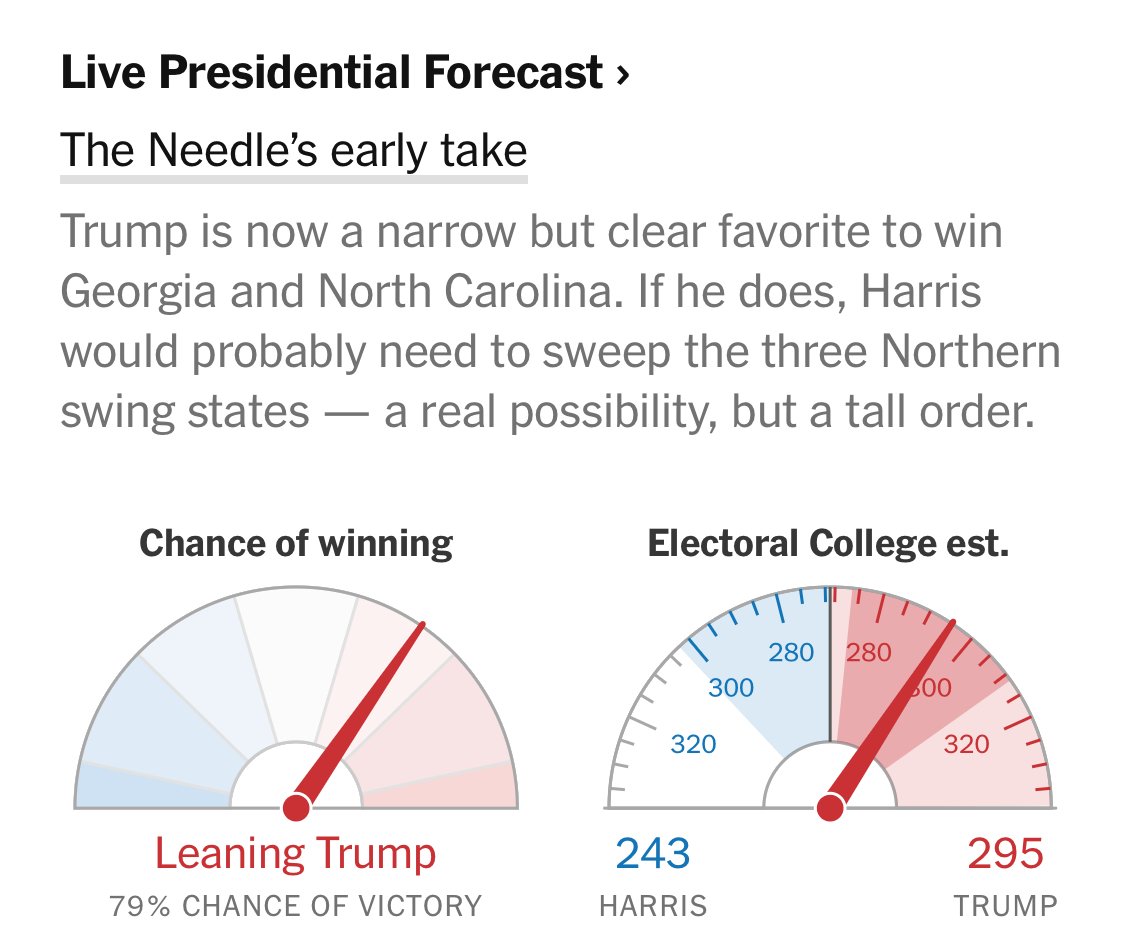Screen dimensions: 1125x950
Task: Click Trump's 295 electoral vote estimate
Action: (x=1005, y=854)
